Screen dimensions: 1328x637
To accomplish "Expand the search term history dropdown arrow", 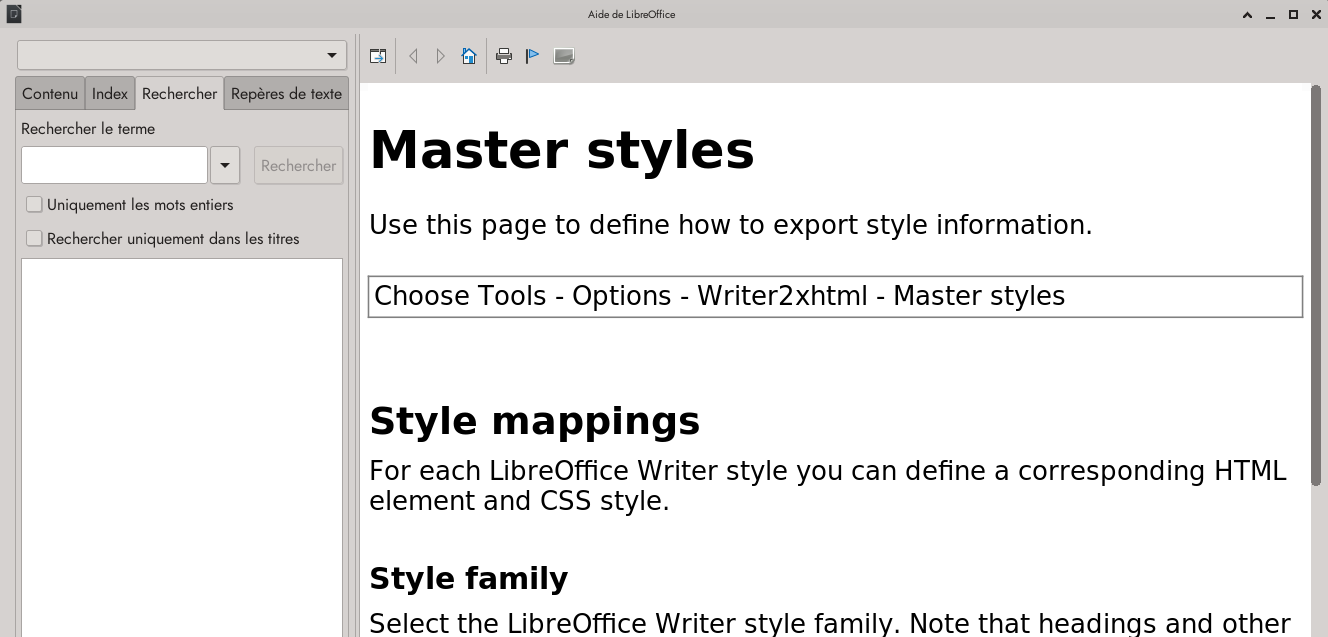I will click(225, 166).
